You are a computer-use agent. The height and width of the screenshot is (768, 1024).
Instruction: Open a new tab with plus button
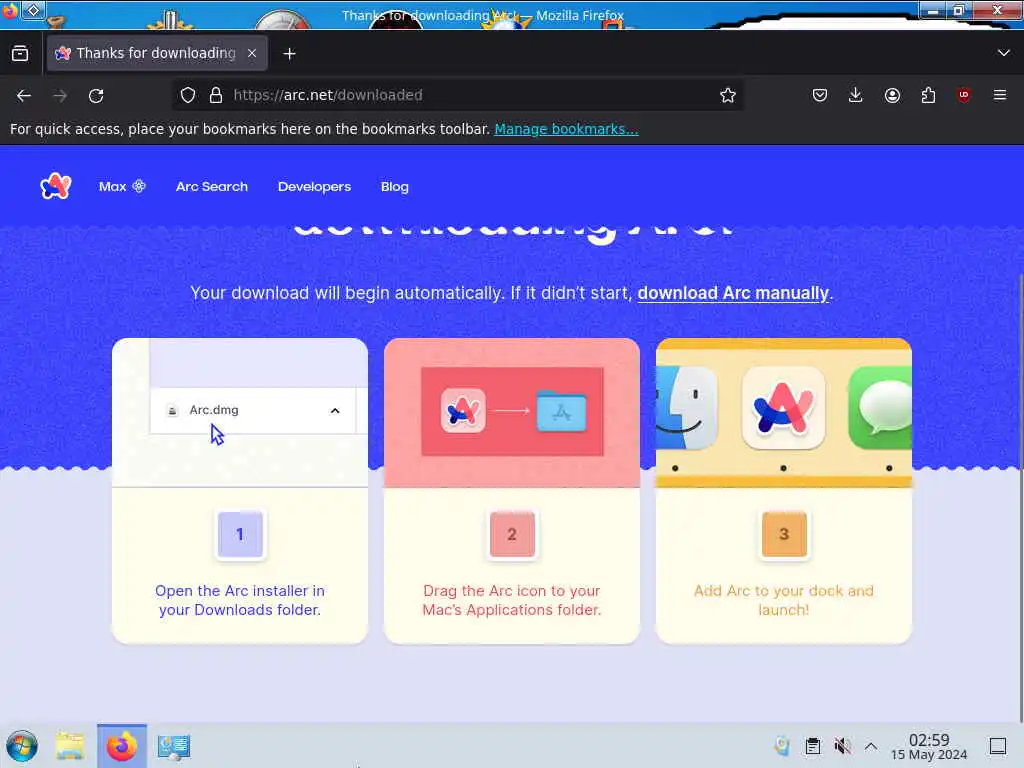[x=289, y=54]
